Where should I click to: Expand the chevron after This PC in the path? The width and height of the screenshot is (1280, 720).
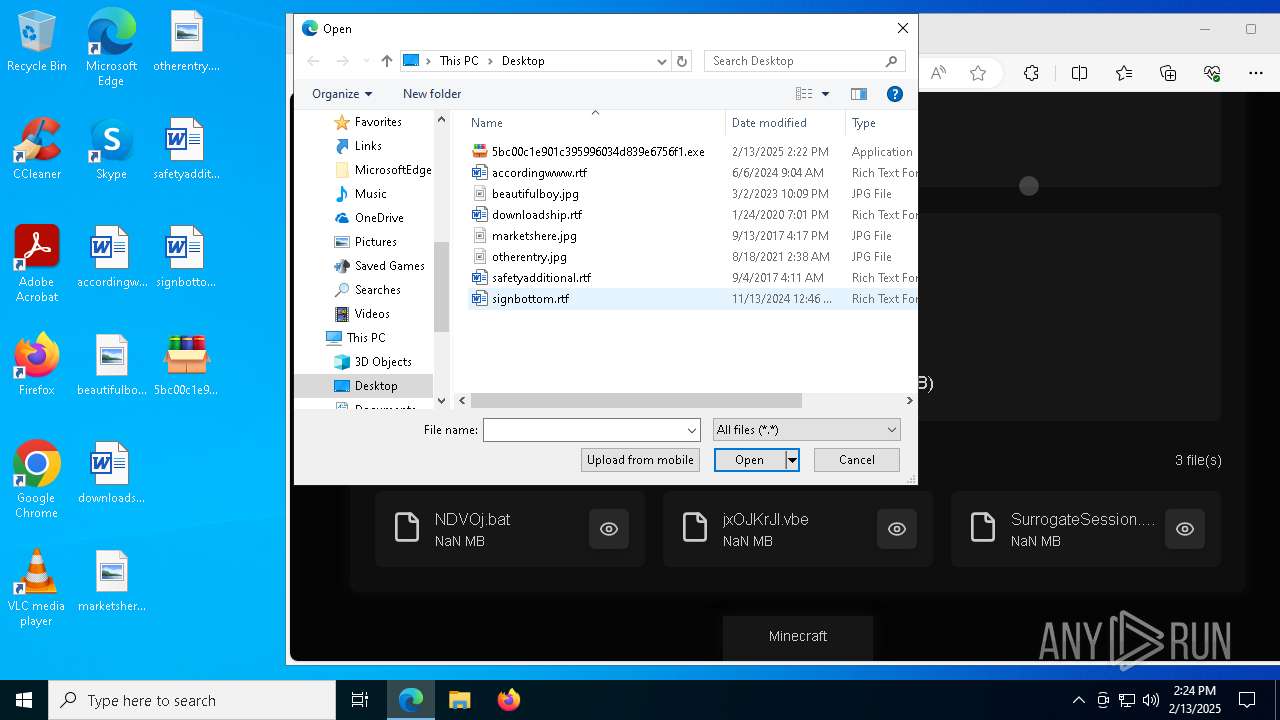(491, 61)
